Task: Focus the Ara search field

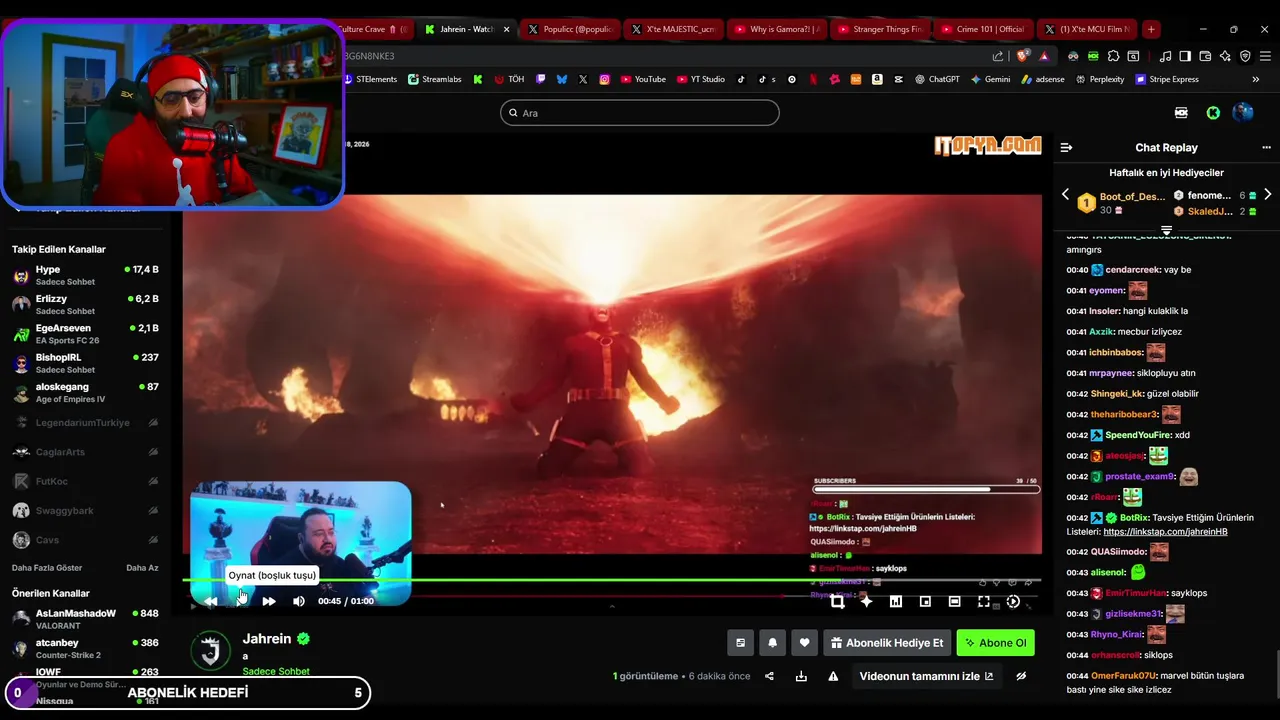Action: pyautogui.click(x=640, y=113)
